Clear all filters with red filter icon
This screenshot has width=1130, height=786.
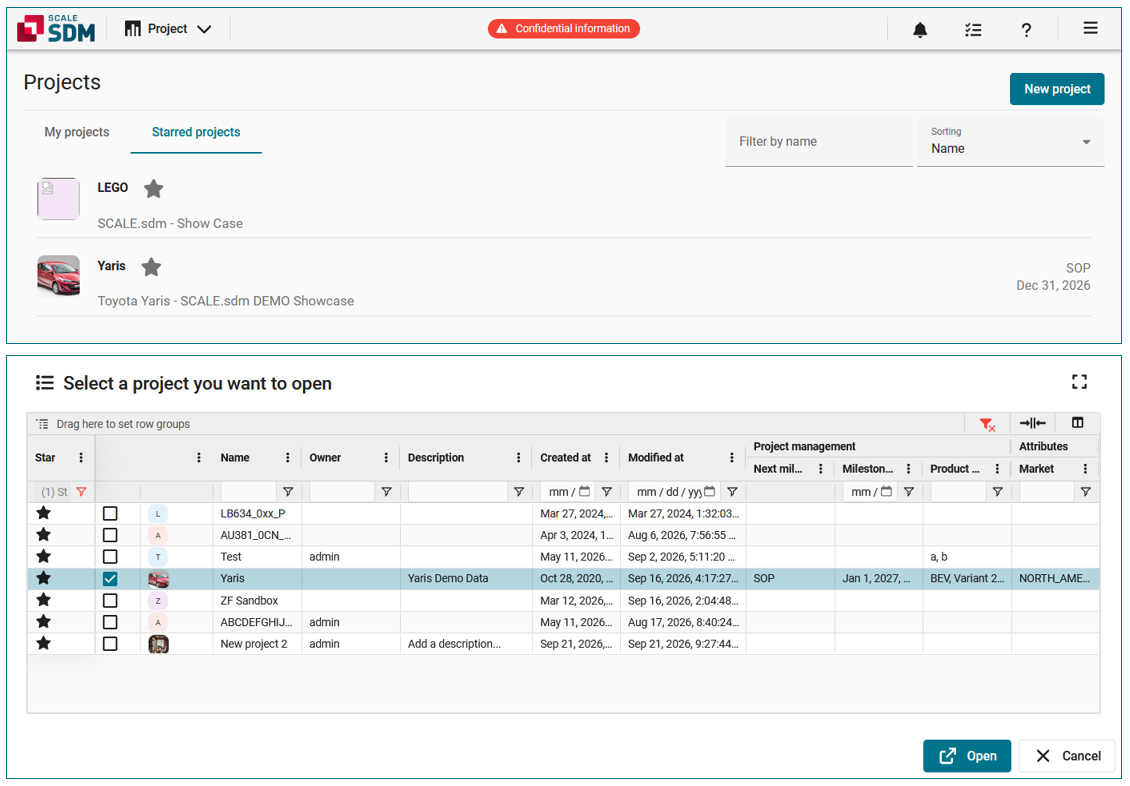click(987, 424)
